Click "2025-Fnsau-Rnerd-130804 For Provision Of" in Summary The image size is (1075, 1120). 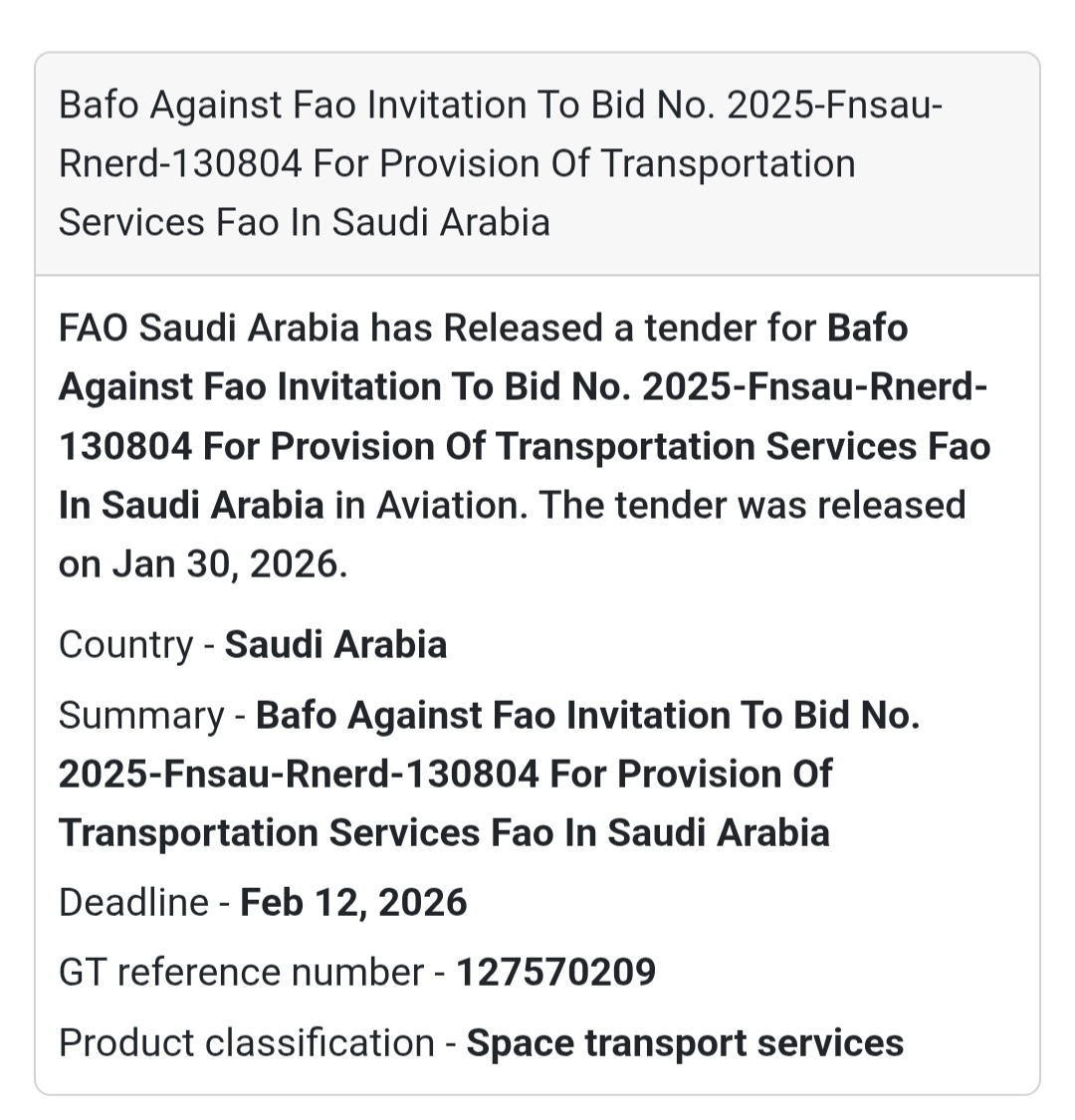point(445,774)
